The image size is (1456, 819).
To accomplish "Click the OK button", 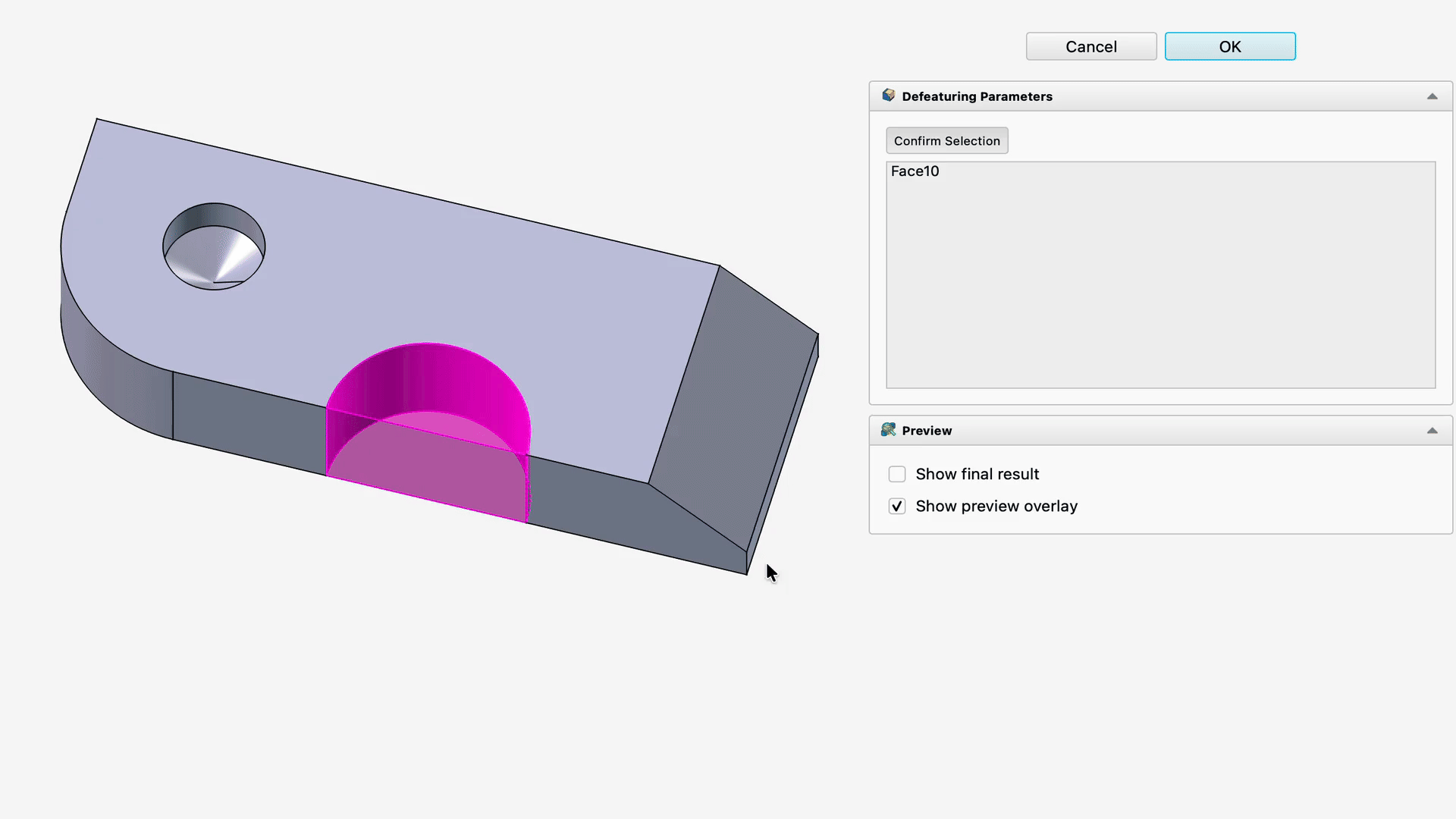I will [x=1229, y=46].
